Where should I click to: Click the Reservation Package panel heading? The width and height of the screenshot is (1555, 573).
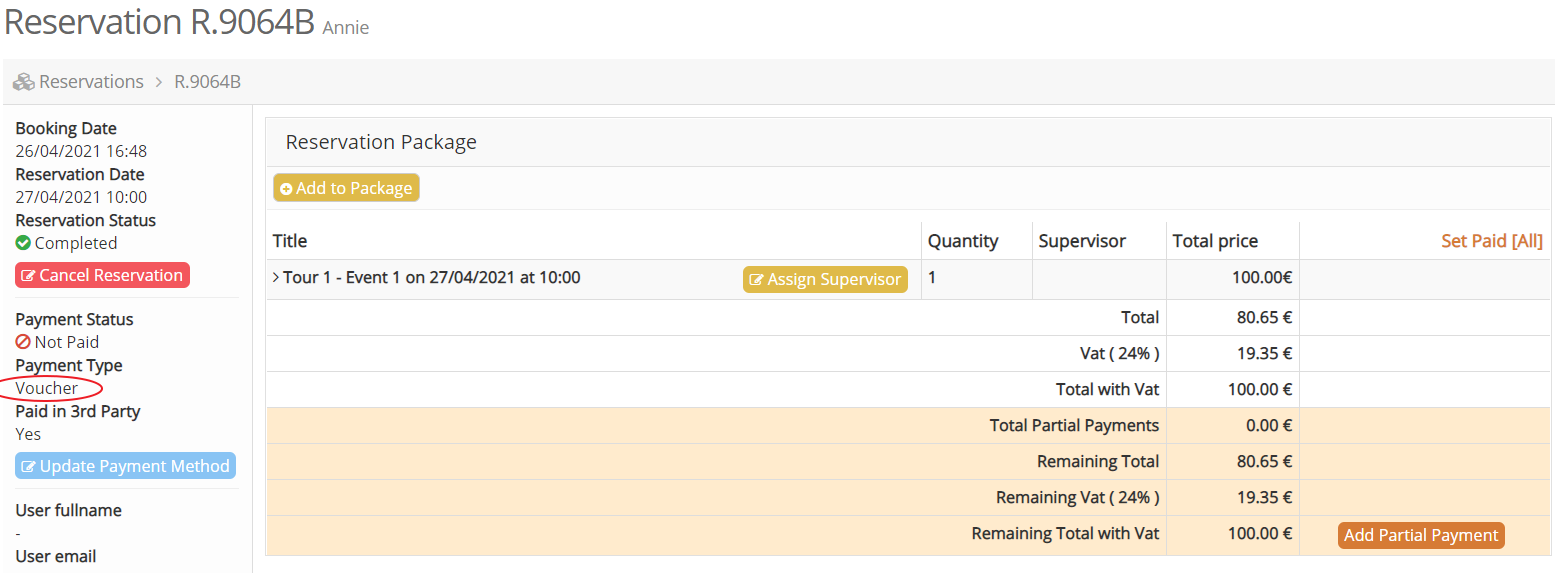pyautogui.click(x=381, y=142)
